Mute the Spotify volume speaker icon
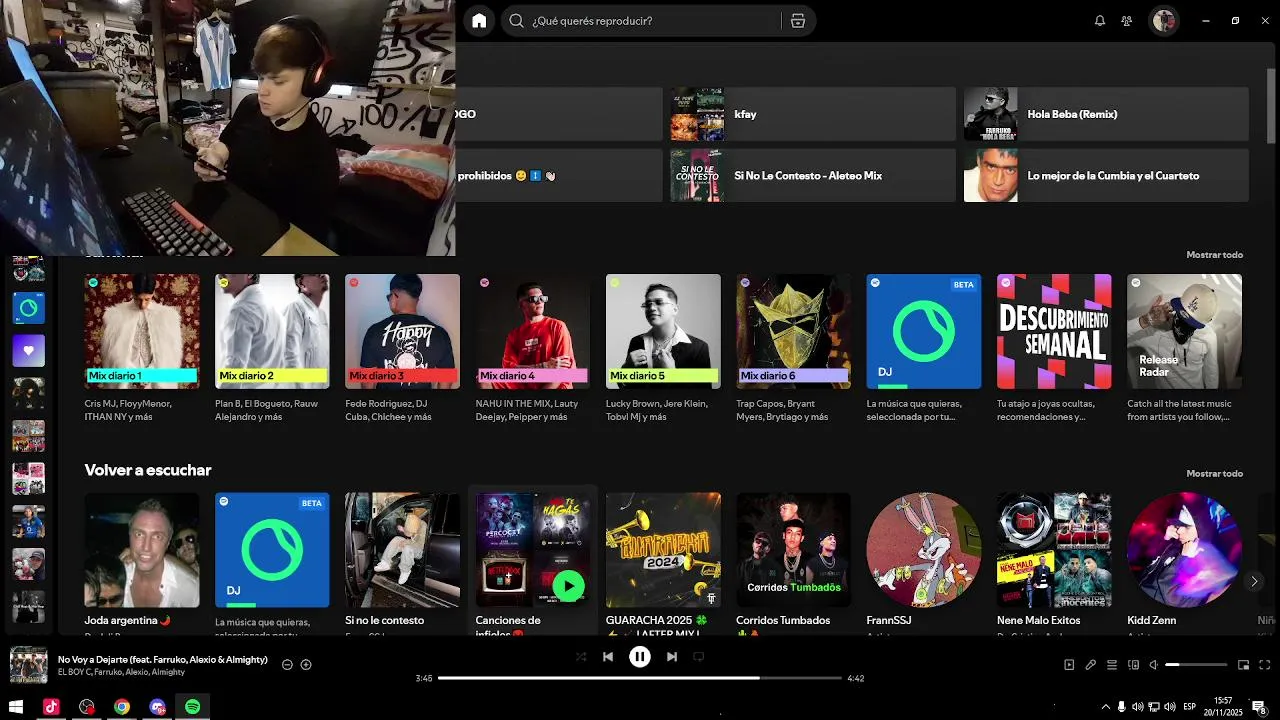 click(x=1153, y=665)
